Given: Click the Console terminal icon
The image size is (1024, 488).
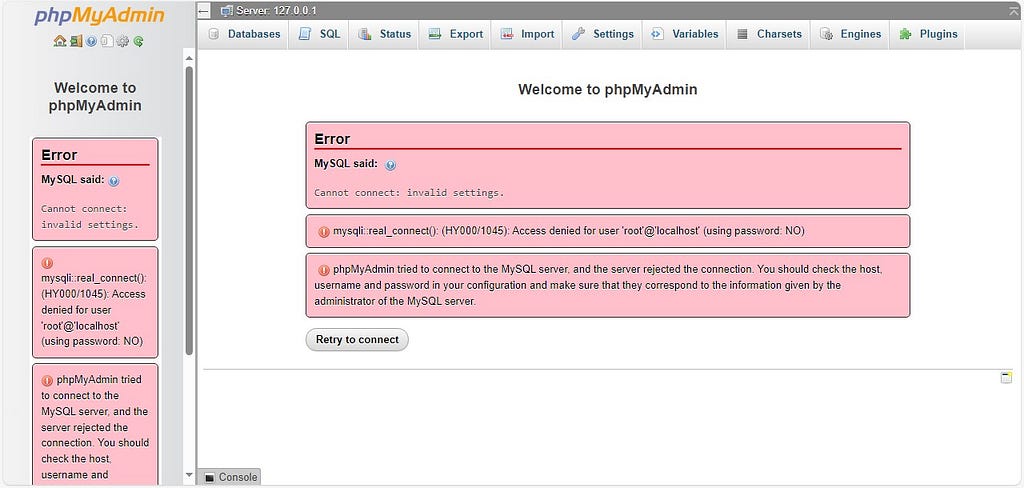Looking at the screenshot, I should [x=210, y=478].
